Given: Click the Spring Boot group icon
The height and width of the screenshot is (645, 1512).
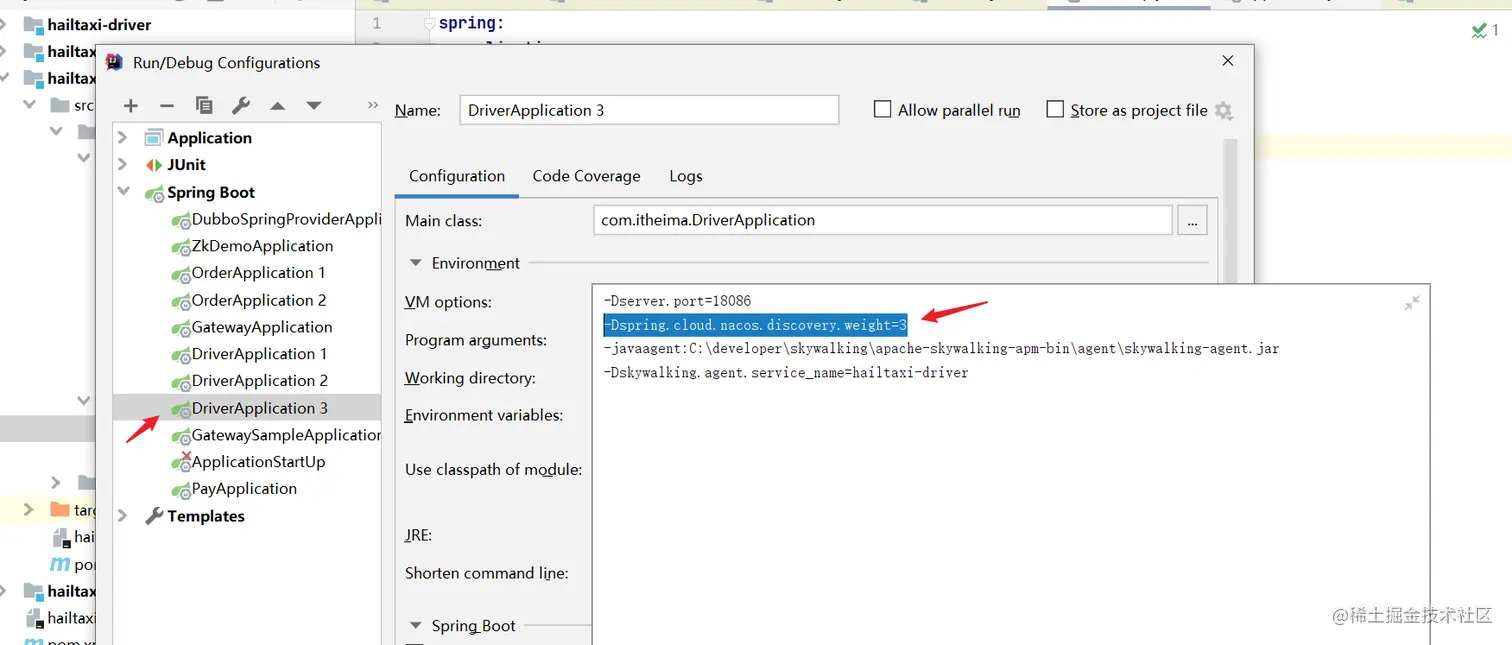Looking at the screenshot, I should (x=153, y=192).
